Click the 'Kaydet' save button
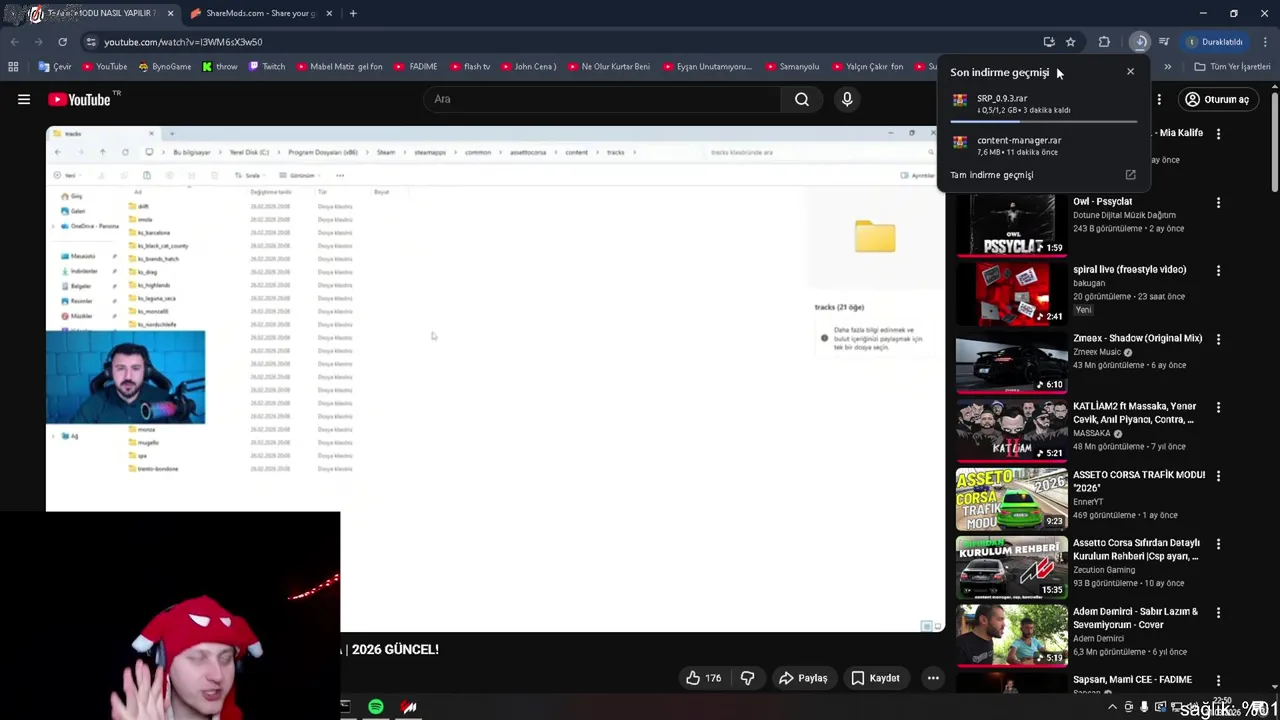1280x720 pixels. [x=875, y=678]
